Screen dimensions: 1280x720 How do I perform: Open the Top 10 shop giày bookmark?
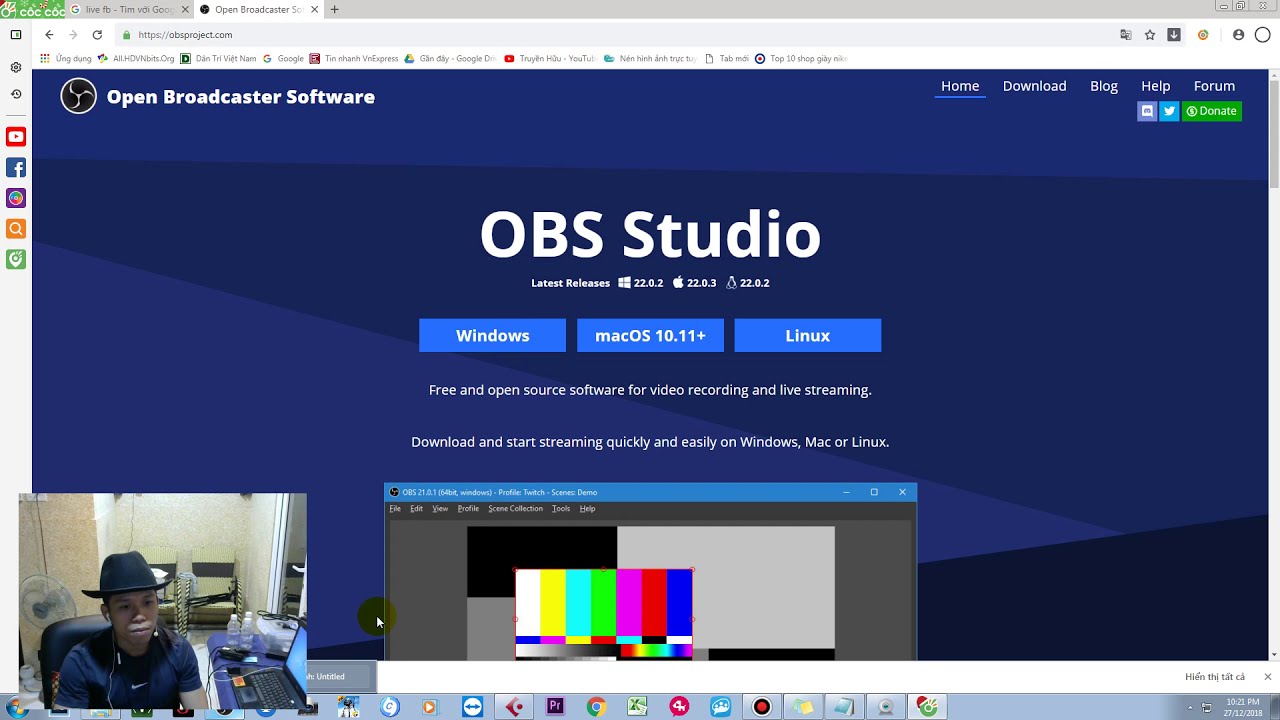801,59
